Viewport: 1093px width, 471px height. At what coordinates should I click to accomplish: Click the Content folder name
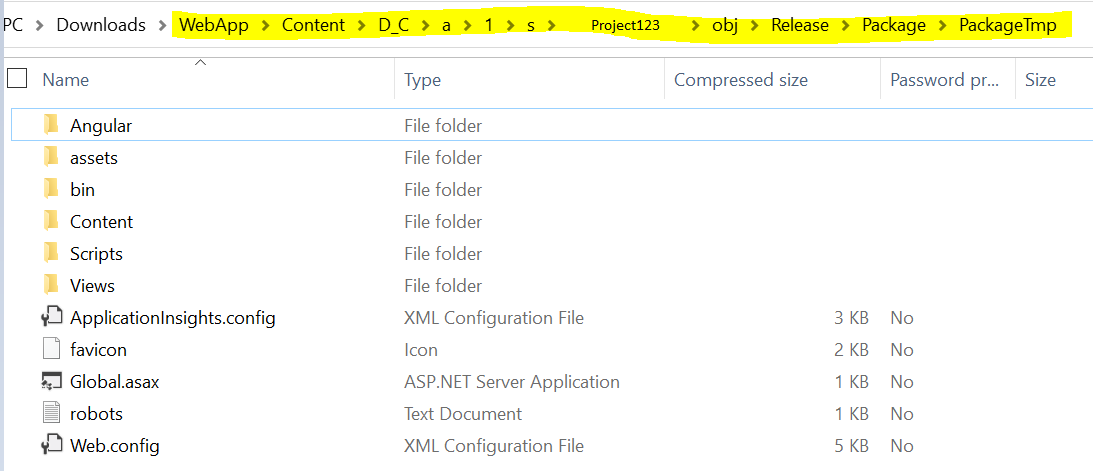101,221
